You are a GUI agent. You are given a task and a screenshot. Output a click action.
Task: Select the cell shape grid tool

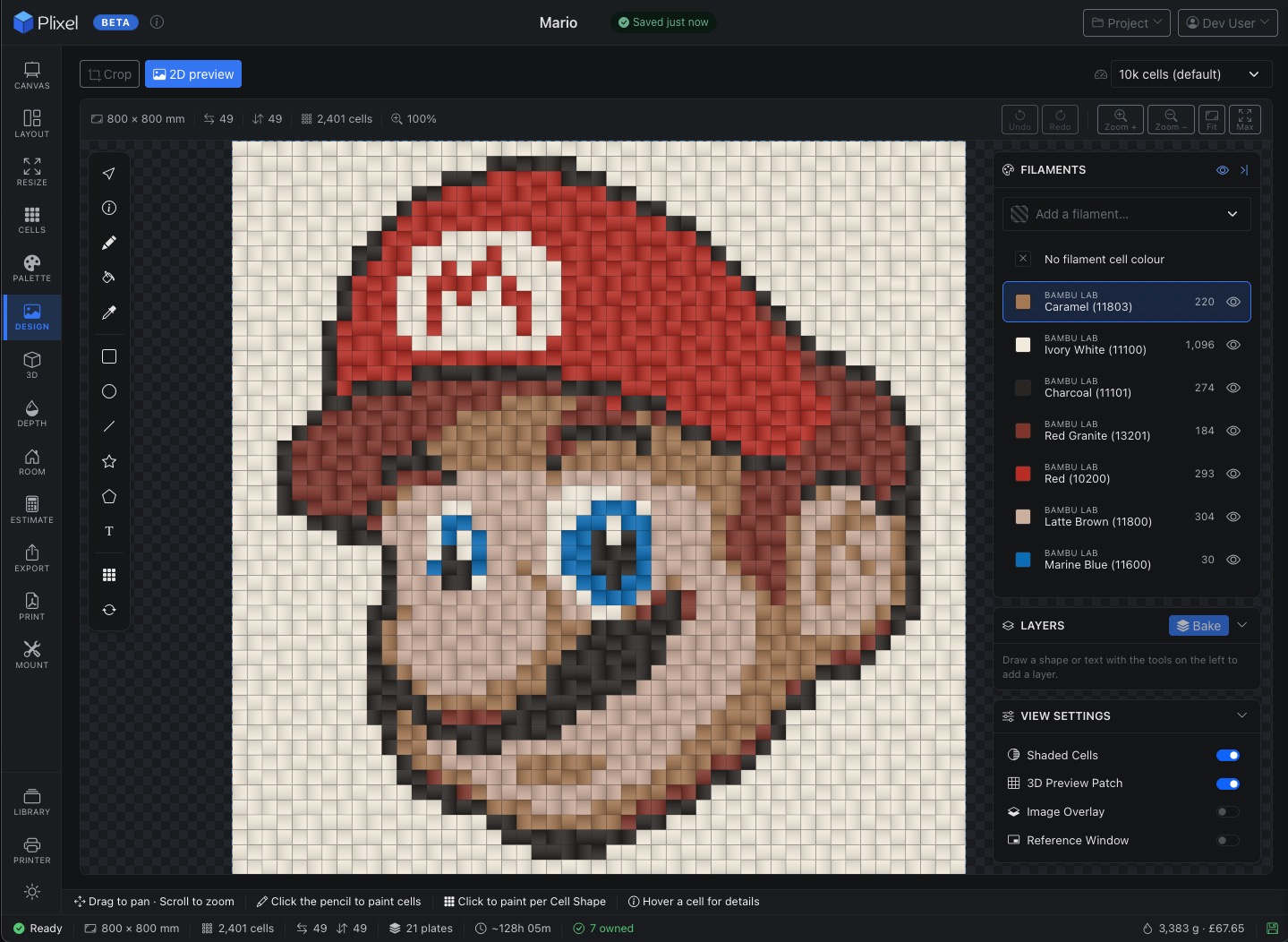point(109,575)
